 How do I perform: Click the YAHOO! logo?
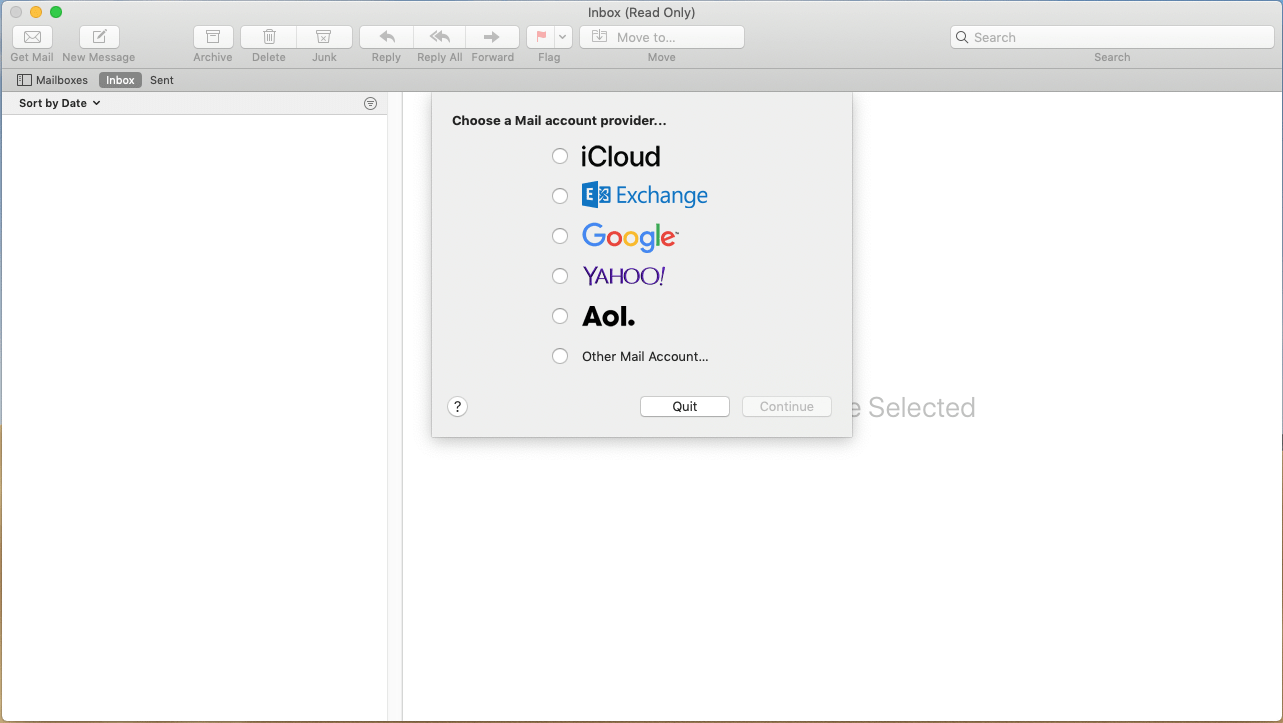pyautogui.click(x=624, y=276)
